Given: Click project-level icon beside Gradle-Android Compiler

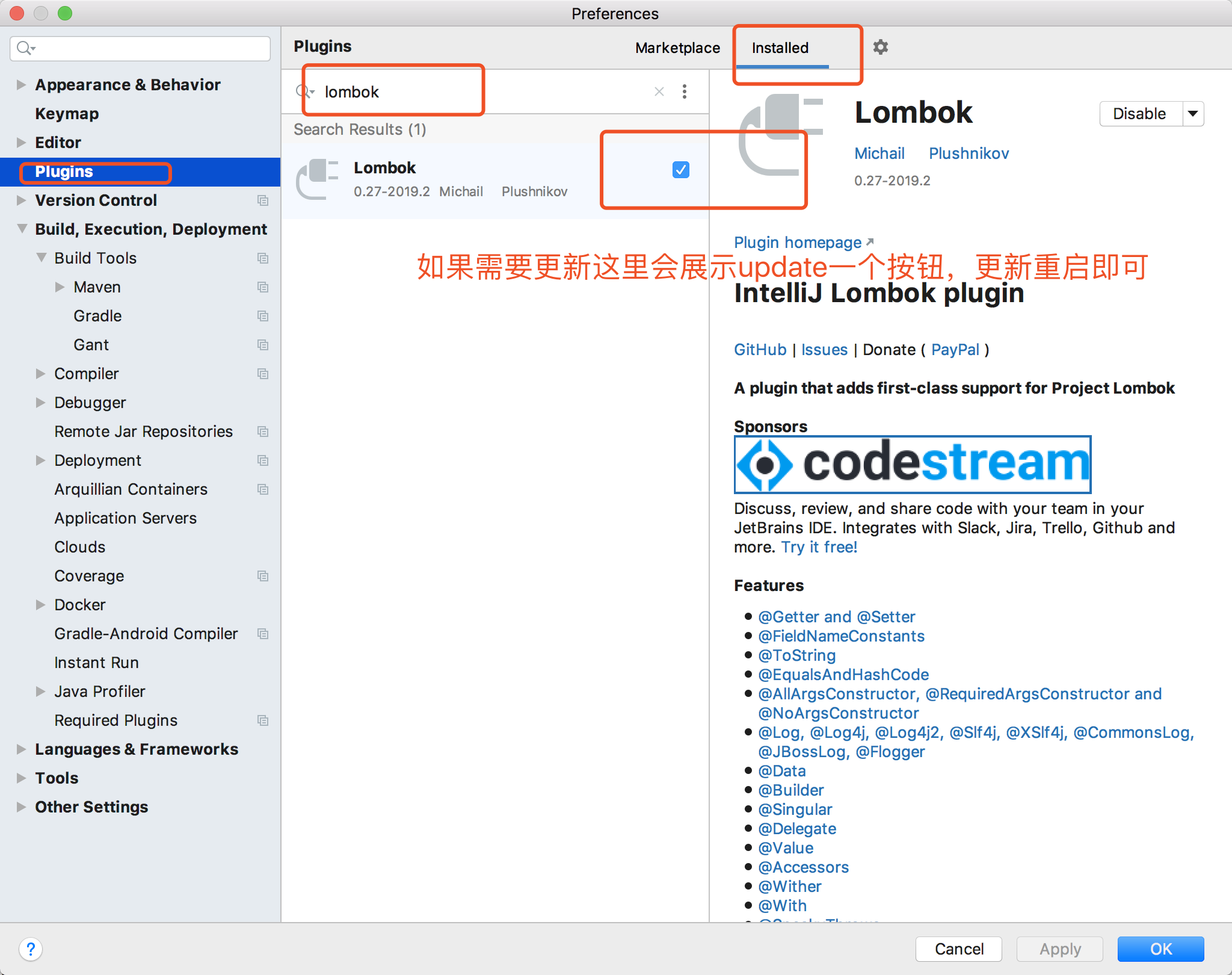Looking at the screenshot, I should pyautogui.click(x=263, y=634).
